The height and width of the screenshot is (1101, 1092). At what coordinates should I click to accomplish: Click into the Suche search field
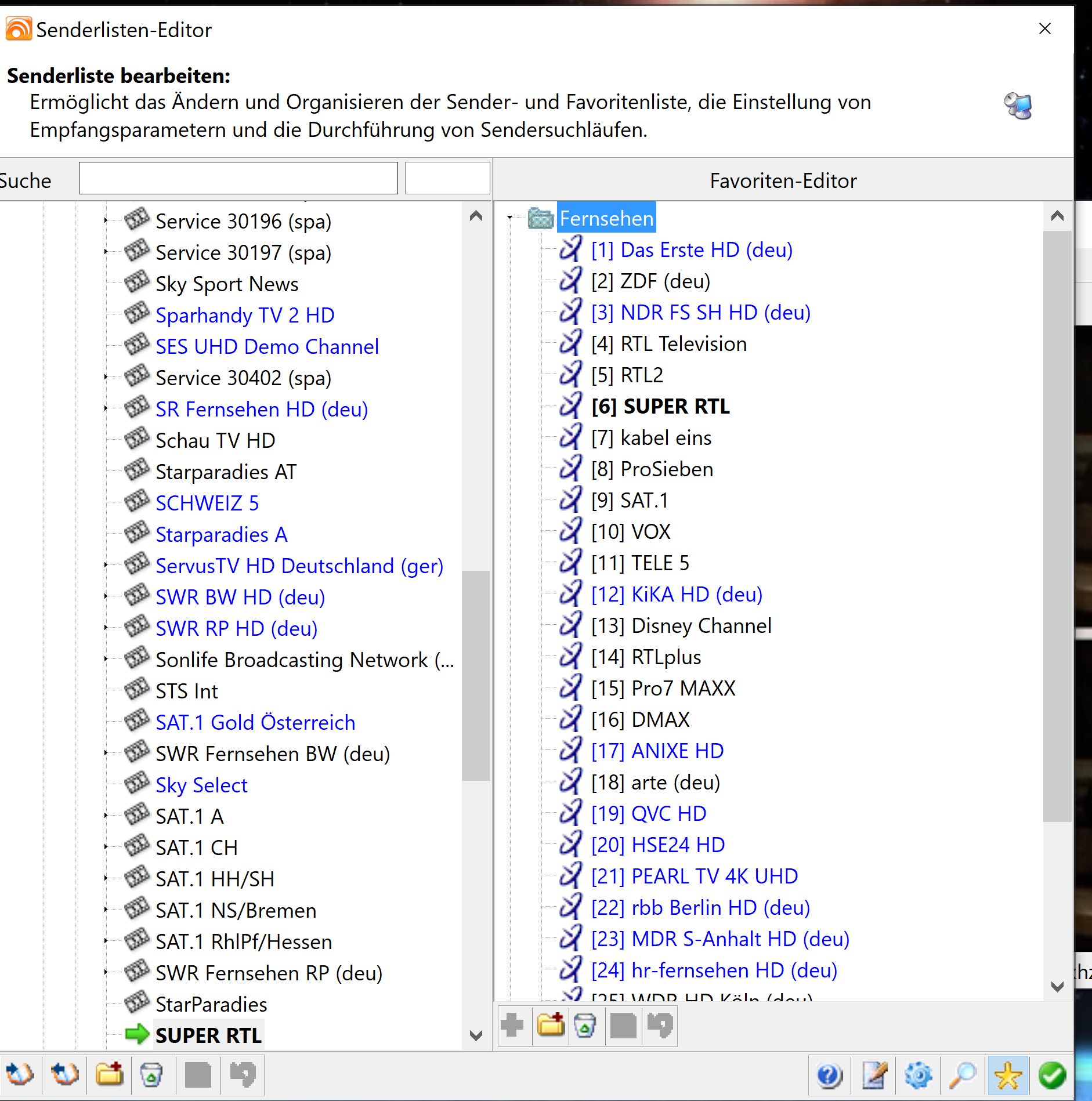click(238, 178)
